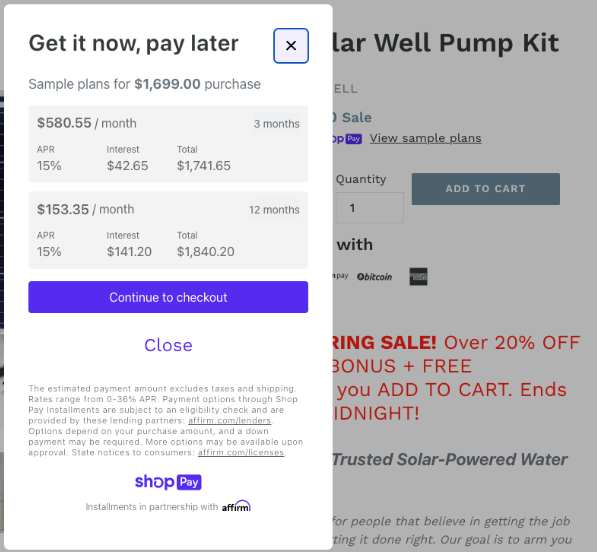Open the affirm.com/lenders link
The image size is (597, 552).
coord(230,421)
